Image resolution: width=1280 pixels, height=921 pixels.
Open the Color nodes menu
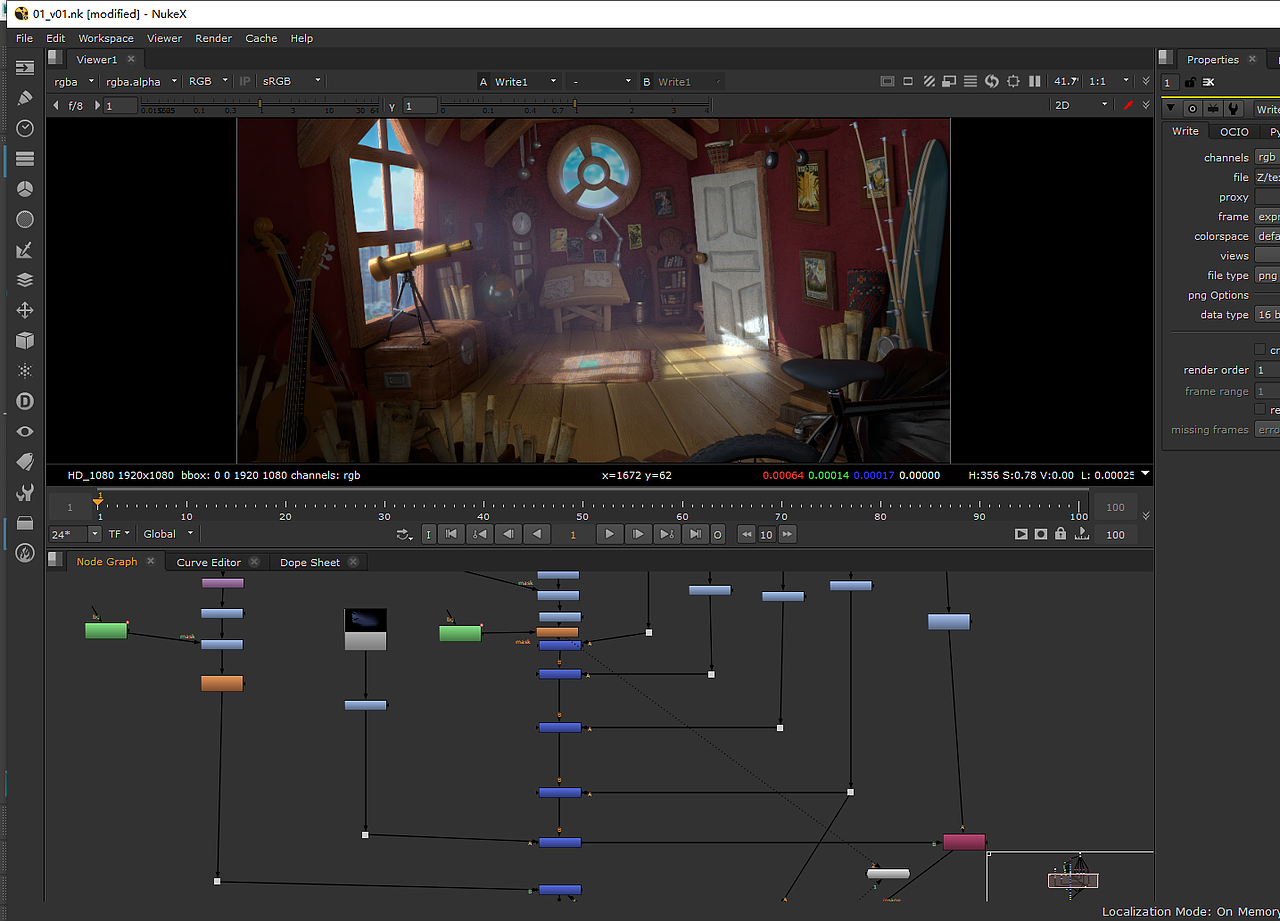(x=25, y=189)
